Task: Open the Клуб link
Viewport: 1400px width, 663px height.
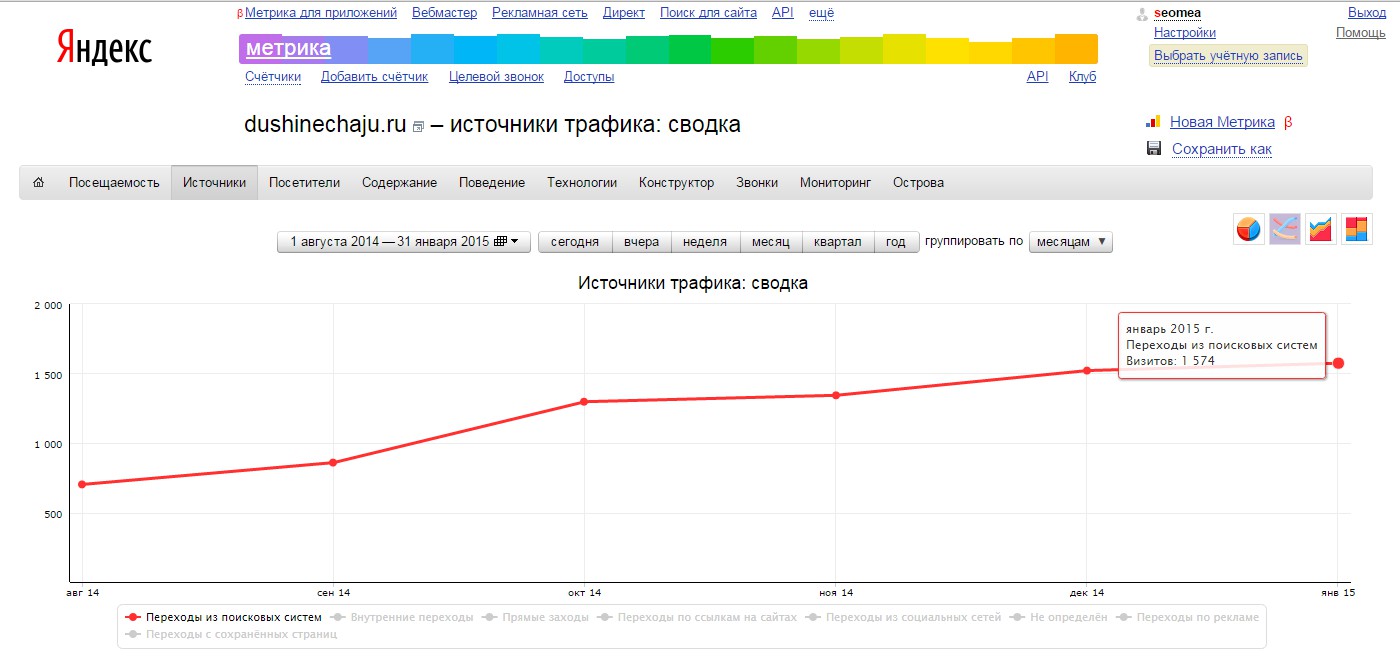Action: (1082, 77)
